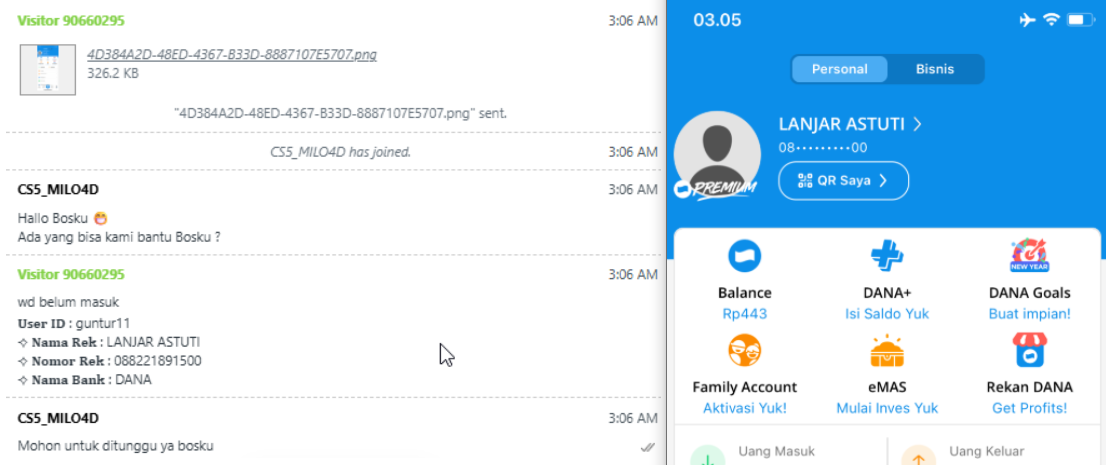Open the sent PNG file link
The width and height of the screenshot is (1106, 465).
[231, 55]
